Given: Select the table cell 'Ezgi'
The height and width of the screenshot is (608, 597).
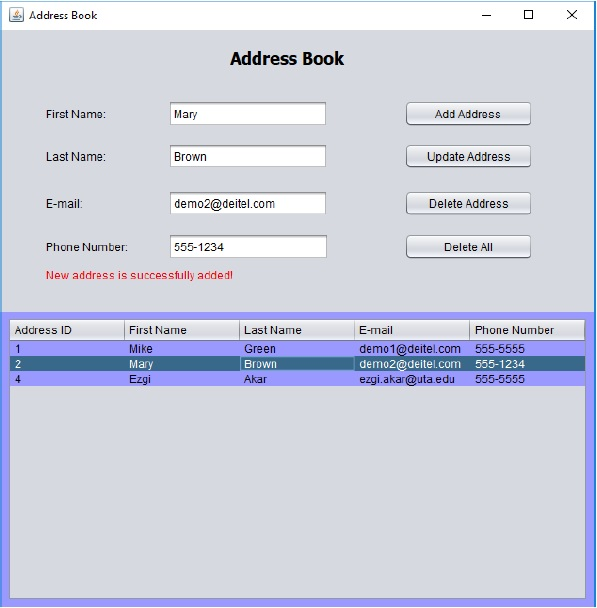Looking at the screenshot, I should [182, 379].
